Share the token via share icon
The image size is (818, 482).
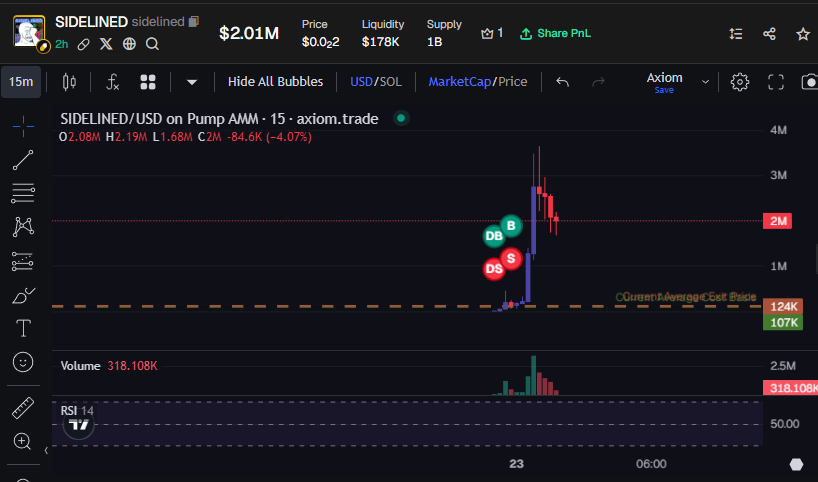click(769, 34)
